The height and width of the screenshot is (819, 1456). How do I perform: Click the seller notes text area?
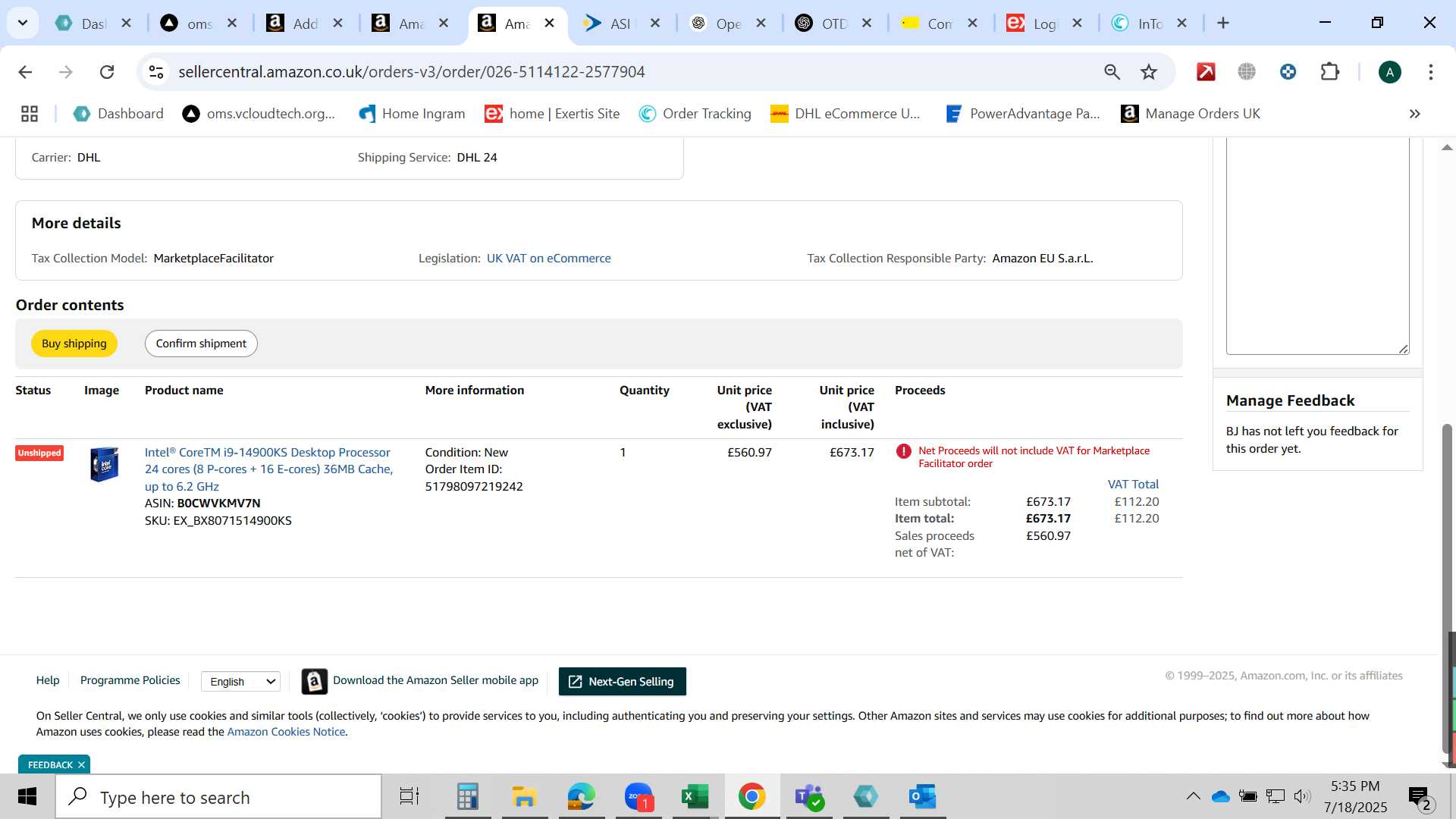pos(1317,246)
